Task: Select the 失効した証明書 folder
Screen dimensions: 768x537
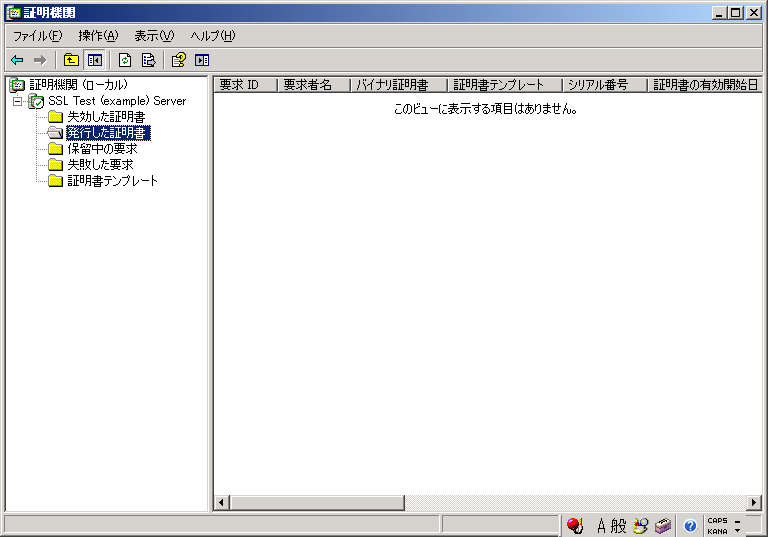Action: 105,117
